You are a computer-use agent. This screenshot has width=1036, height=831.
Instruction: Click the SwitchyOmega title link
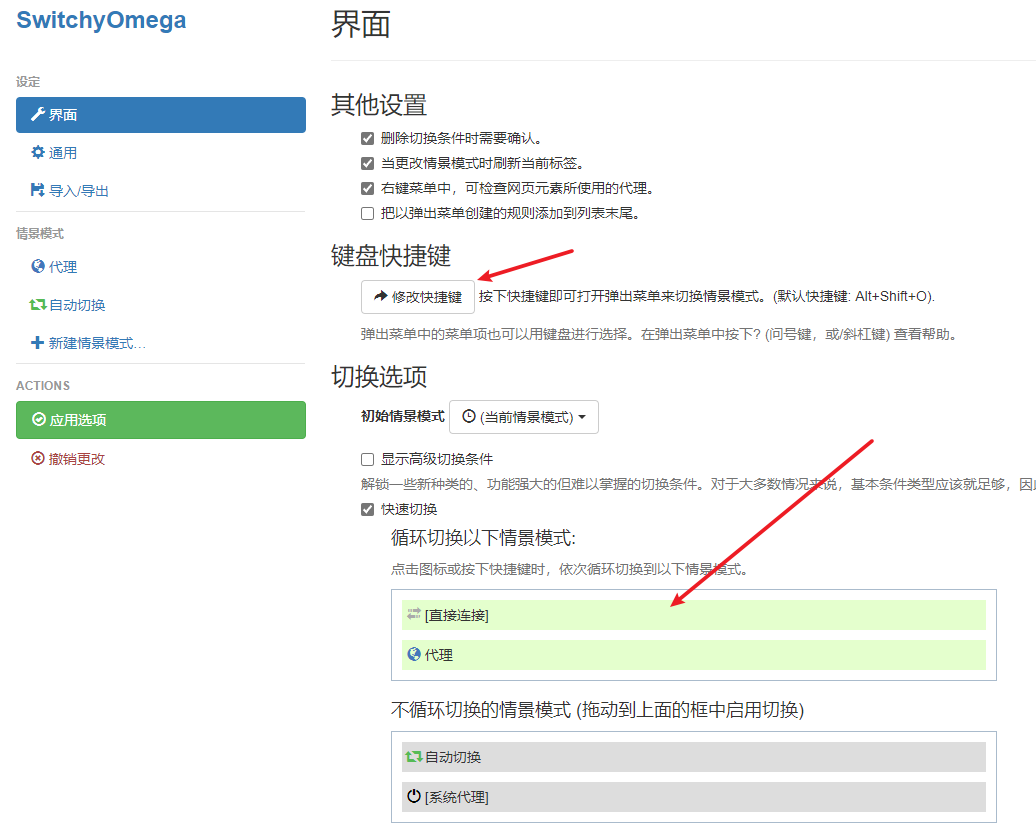coord(101,20)
